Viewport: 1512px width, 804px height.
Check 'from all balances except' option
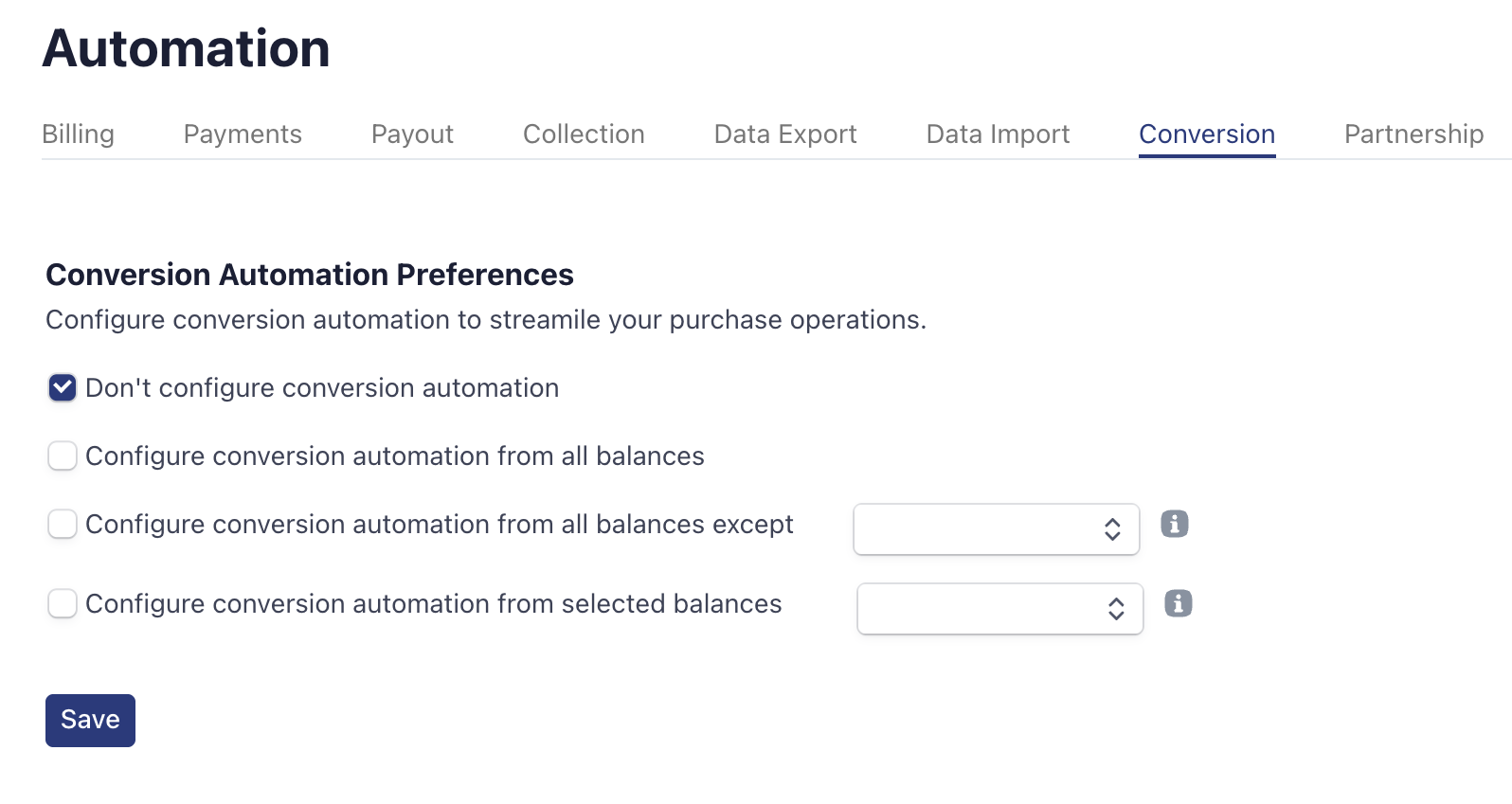[63, 525]
